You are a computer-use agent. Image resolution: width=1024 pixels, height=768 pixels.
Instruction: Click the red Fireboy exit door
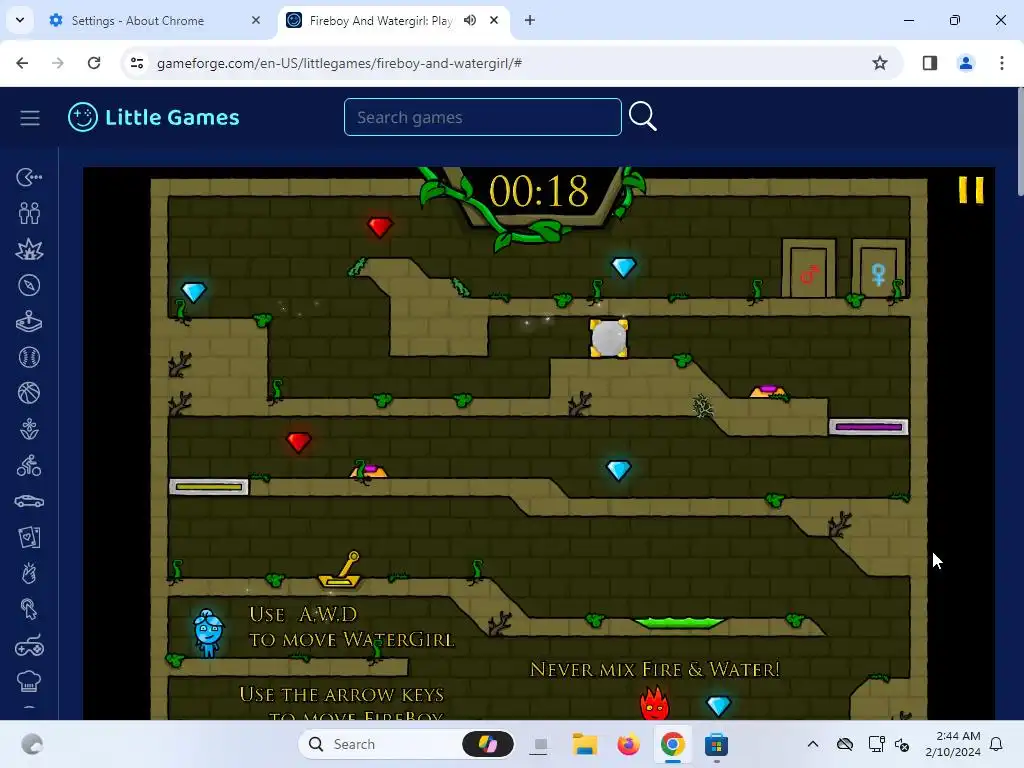(808, 268)
